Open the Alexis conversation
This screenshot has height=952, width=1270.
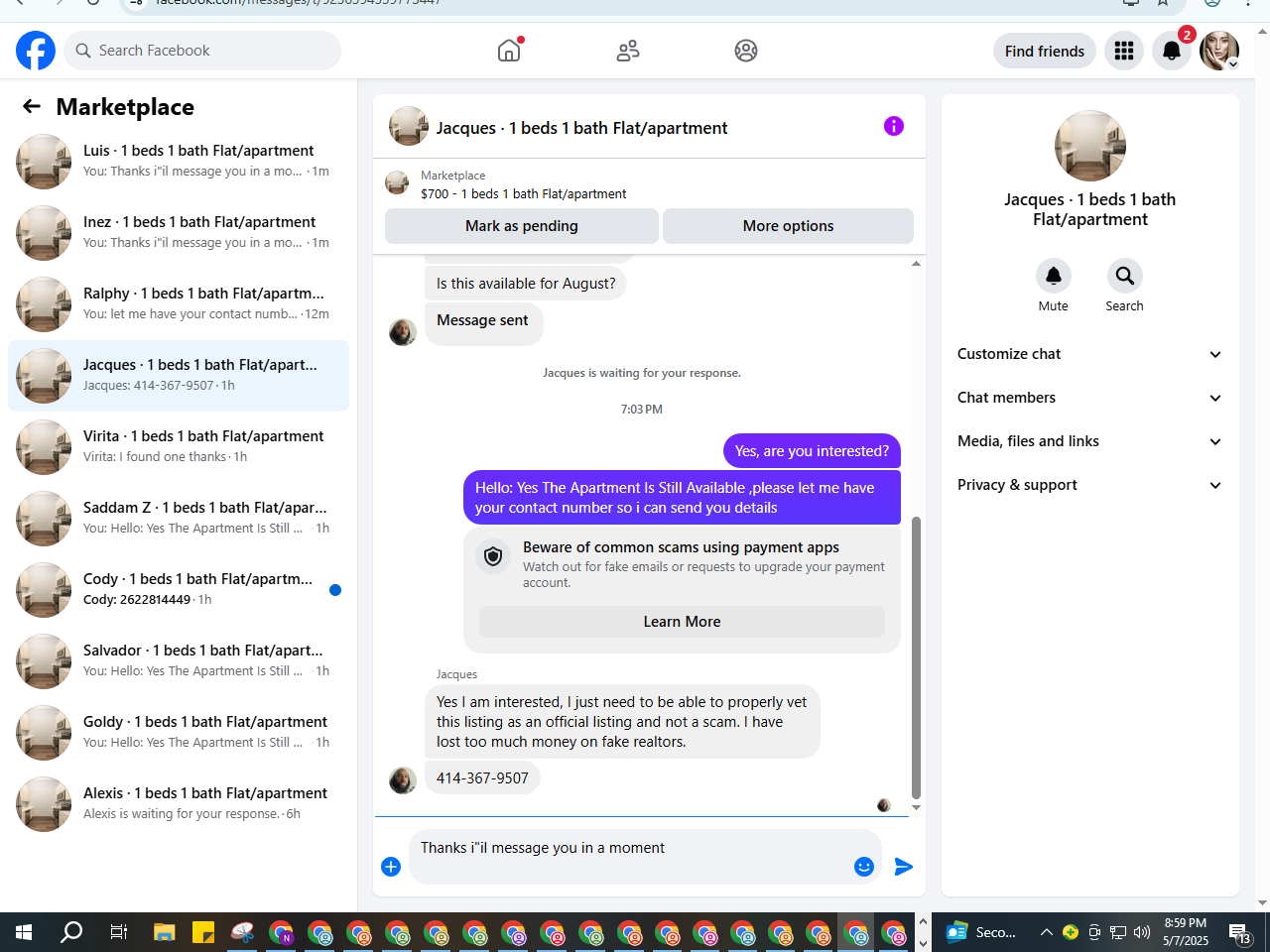click(179, 804)
